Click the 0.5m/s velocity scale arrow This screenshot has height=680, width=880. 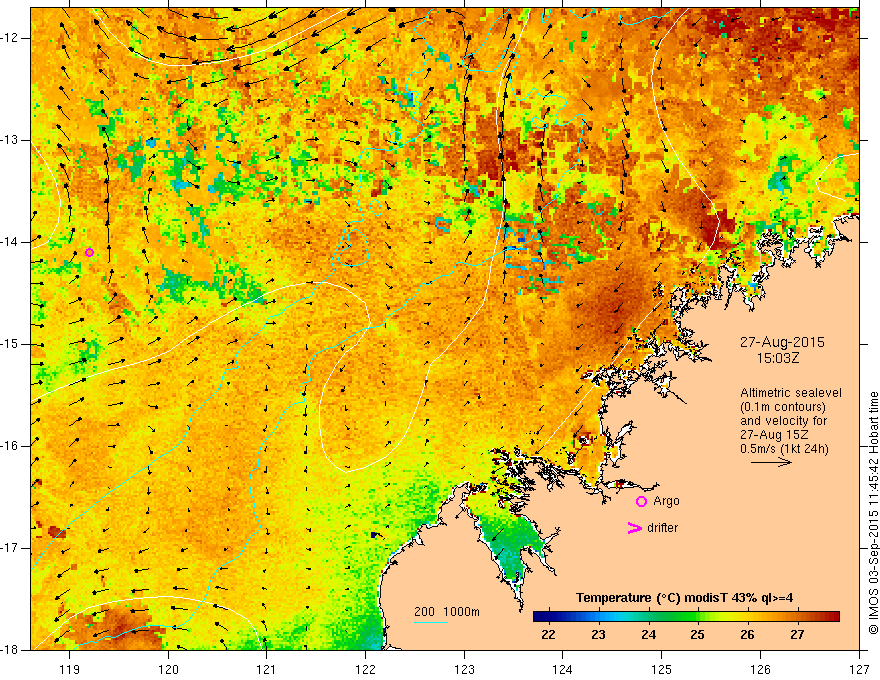(x=771, y=462)
